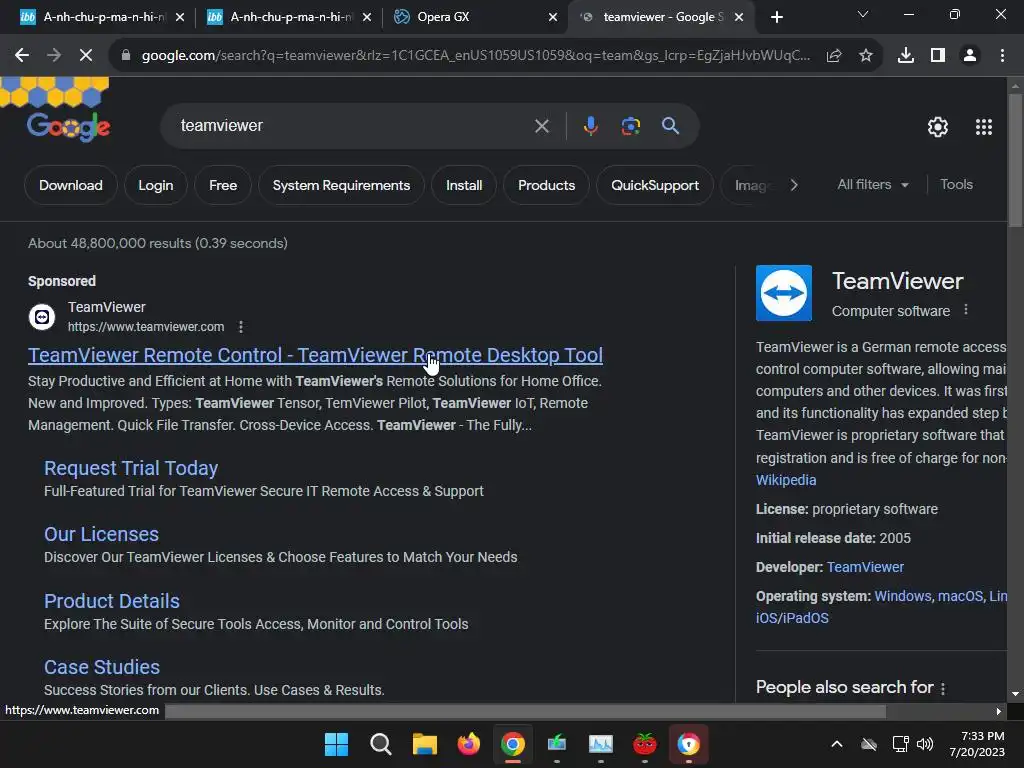Screen dimensions: 1024x768
Task: Close the Opera GX tab
Action: coord(552,18)
